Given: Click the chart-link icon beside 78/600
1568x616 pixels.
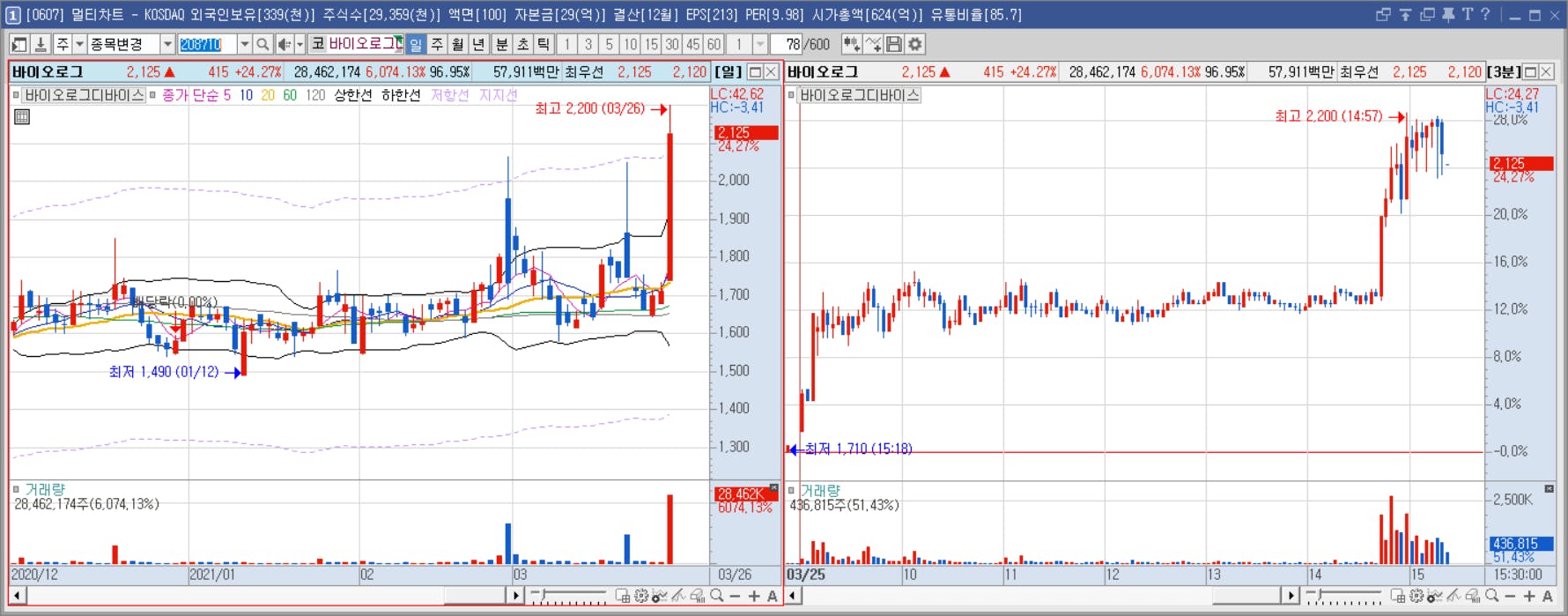Looking at the screenshot, I should point(851,44).
